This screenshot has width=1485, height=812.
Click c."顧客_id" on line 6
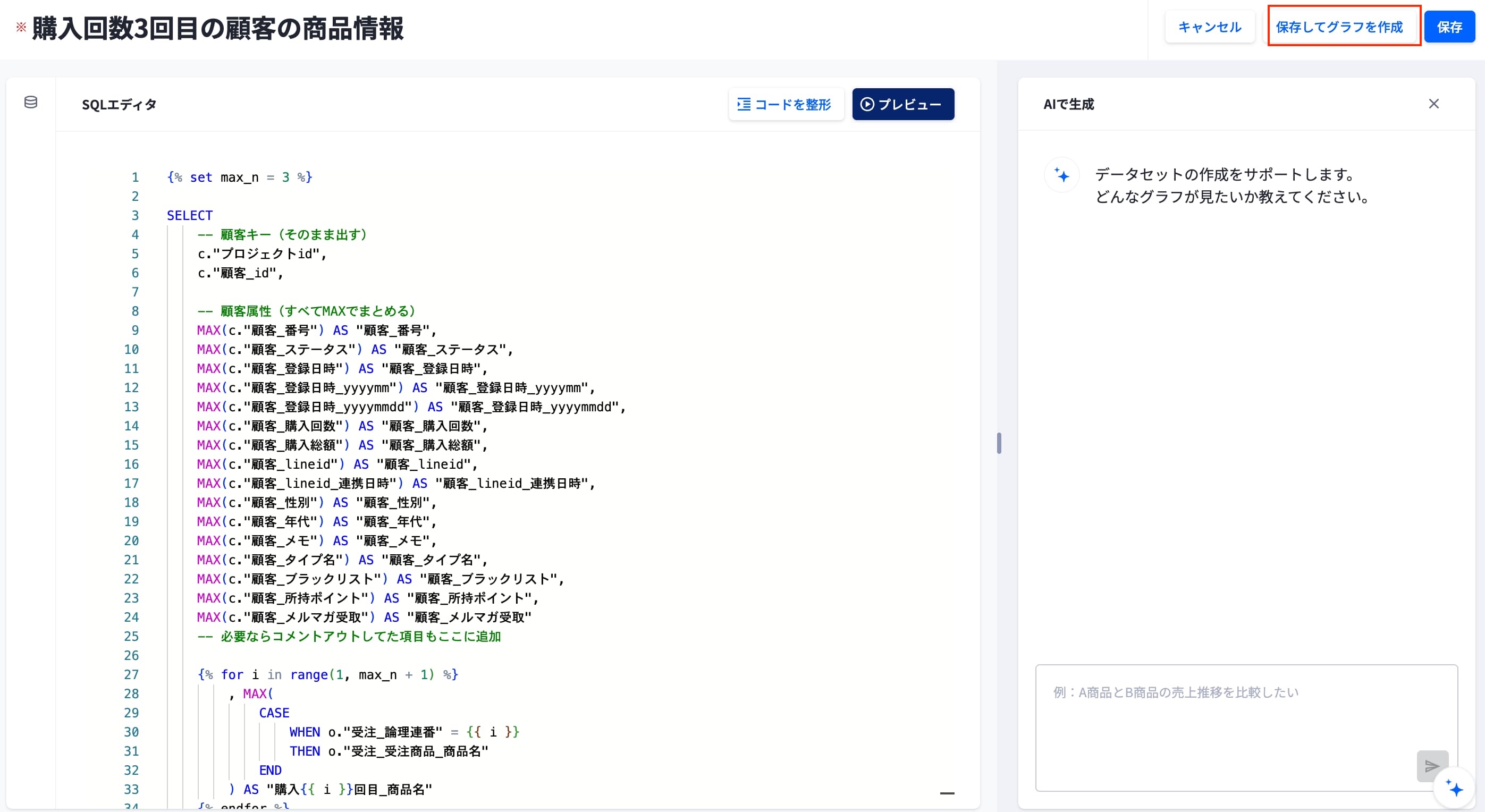240,273
